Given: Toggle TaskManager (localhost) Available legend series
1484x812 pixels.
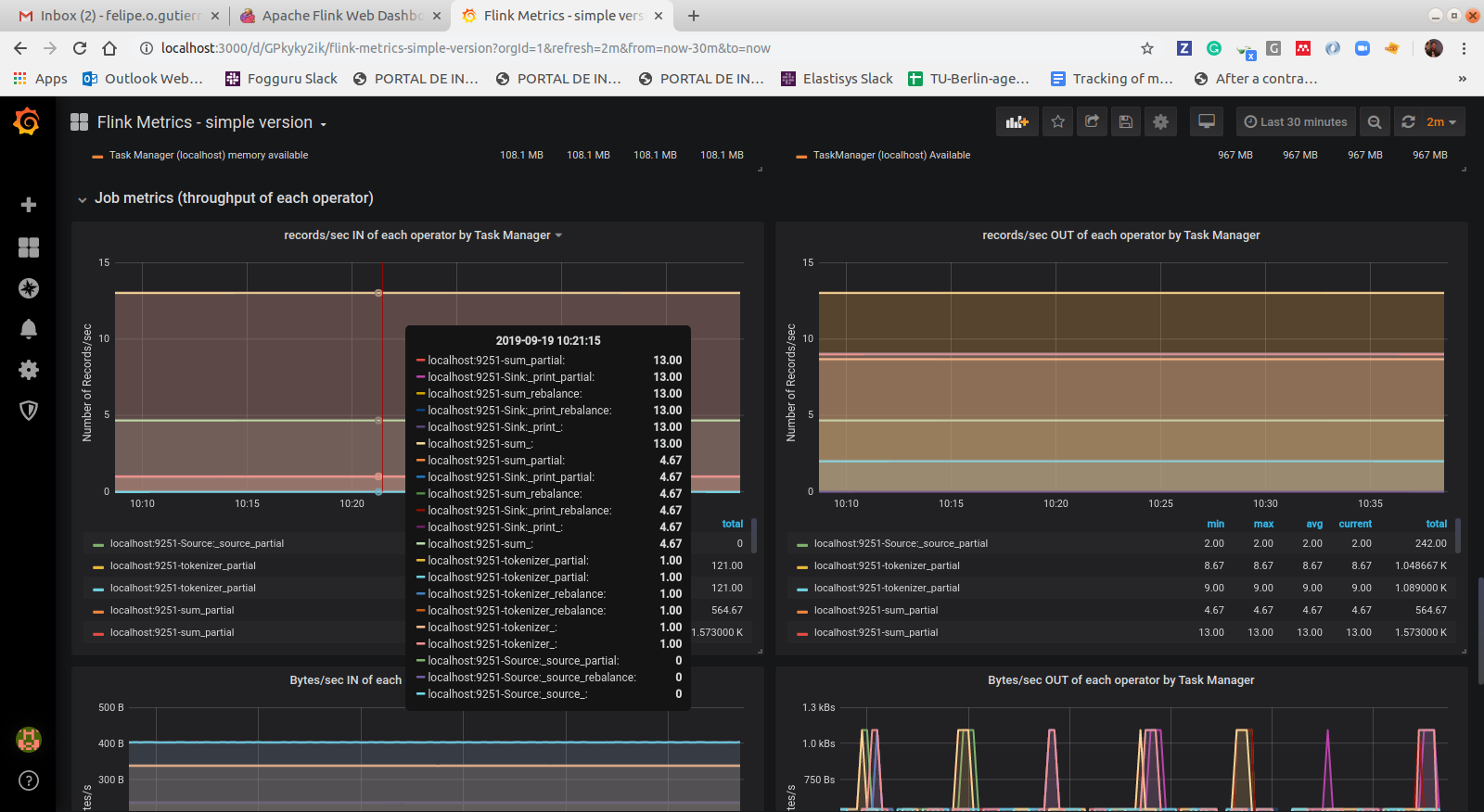Looking at the screenshot, I should point(890,156).
